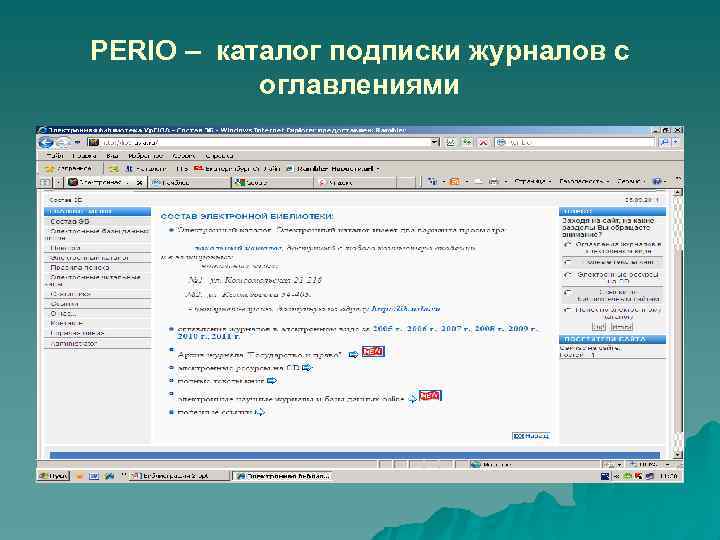Open the Сервис command bar dropdown

coord(631,182)
